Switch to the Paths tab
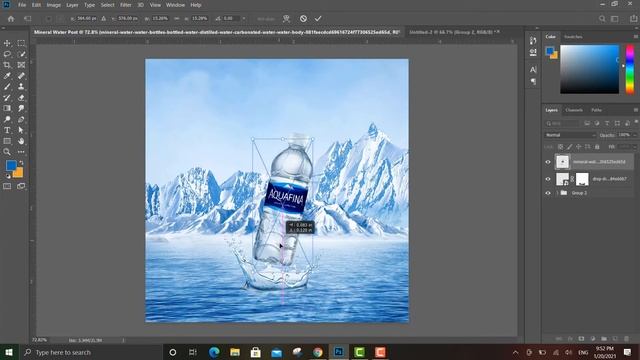Image resolution: width=640 pixels, height=360 pixels. (x=596, y=110)
